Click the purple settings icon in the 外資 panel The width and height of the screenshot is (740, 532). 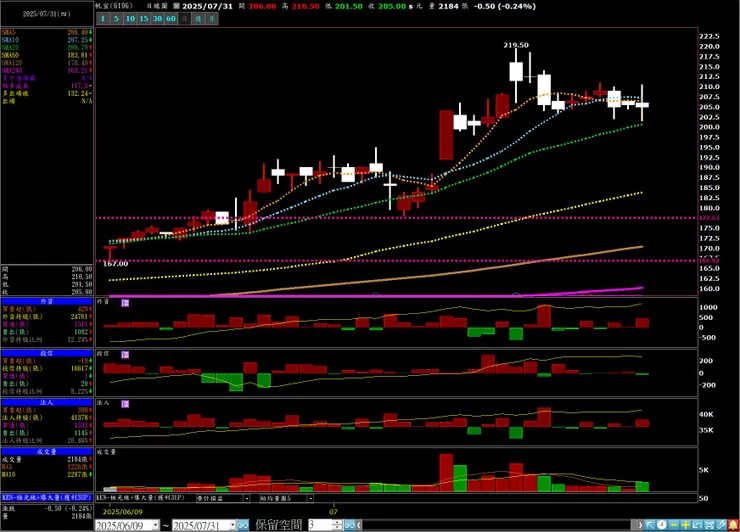click(x=125, y=303)
